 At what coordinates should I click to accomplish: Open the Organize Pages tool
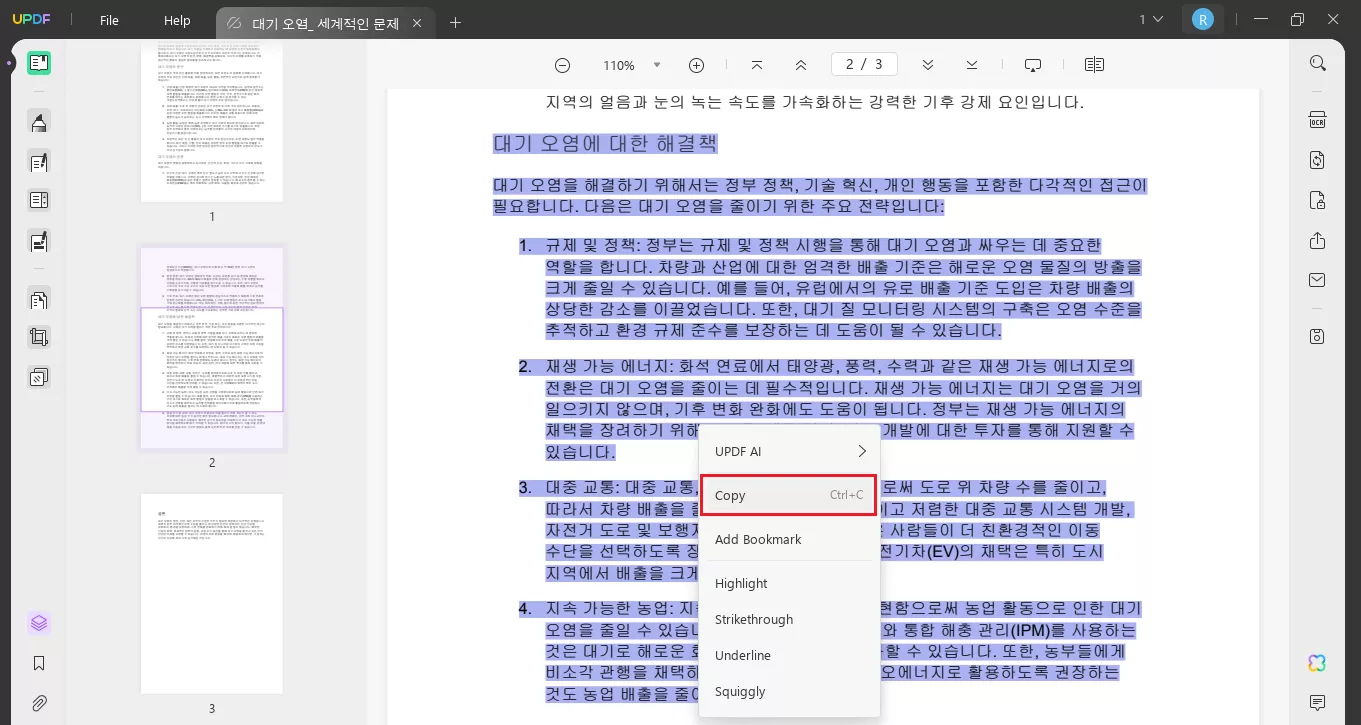[39, 300]
